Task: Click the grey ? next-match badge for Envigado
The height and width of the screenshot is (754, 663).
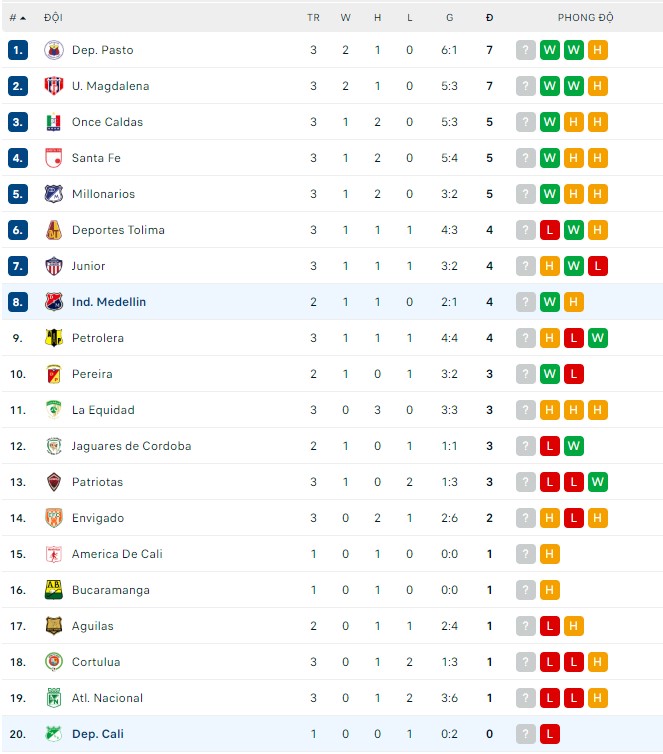Action: 526,518
